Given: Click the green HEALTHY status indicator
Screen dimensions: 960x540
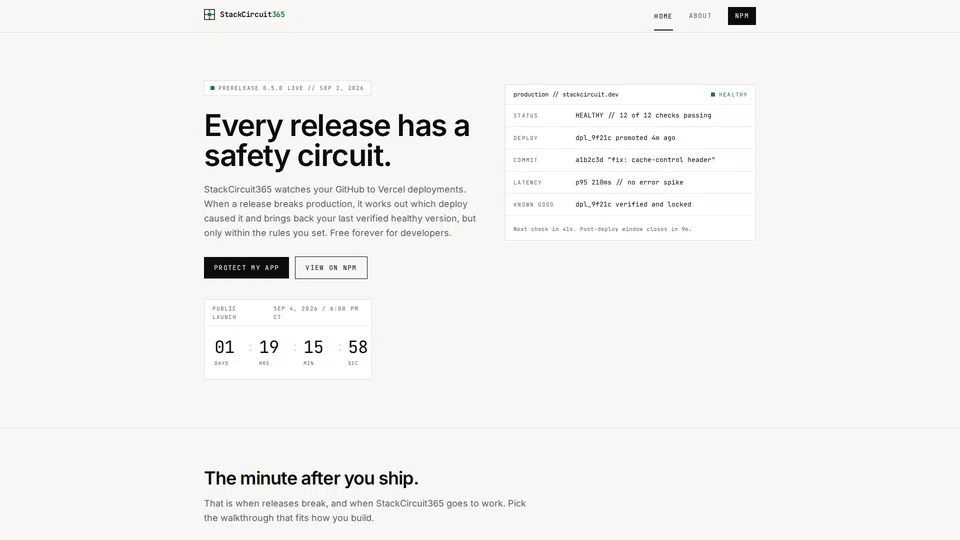Looking at the screenshot, I should point(729,95).
